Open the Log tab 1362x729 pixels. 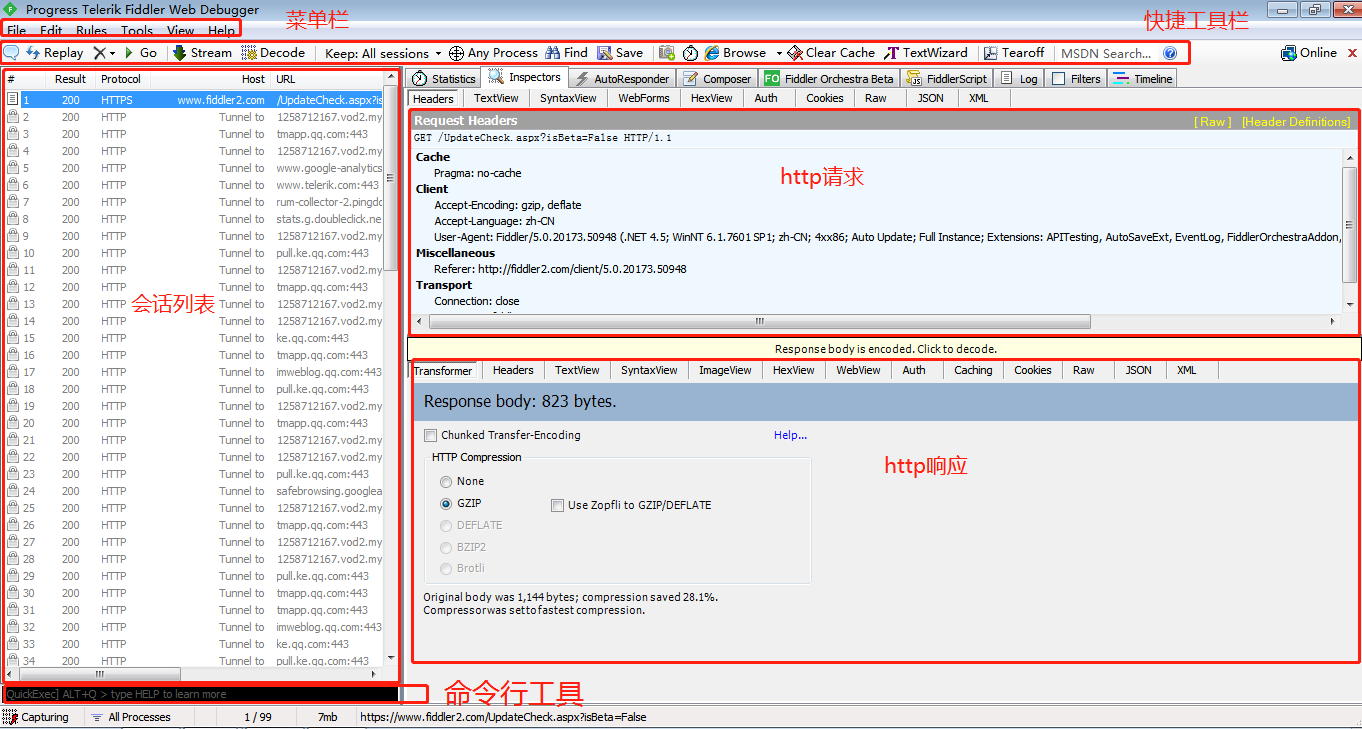[x=1019, y=79]
